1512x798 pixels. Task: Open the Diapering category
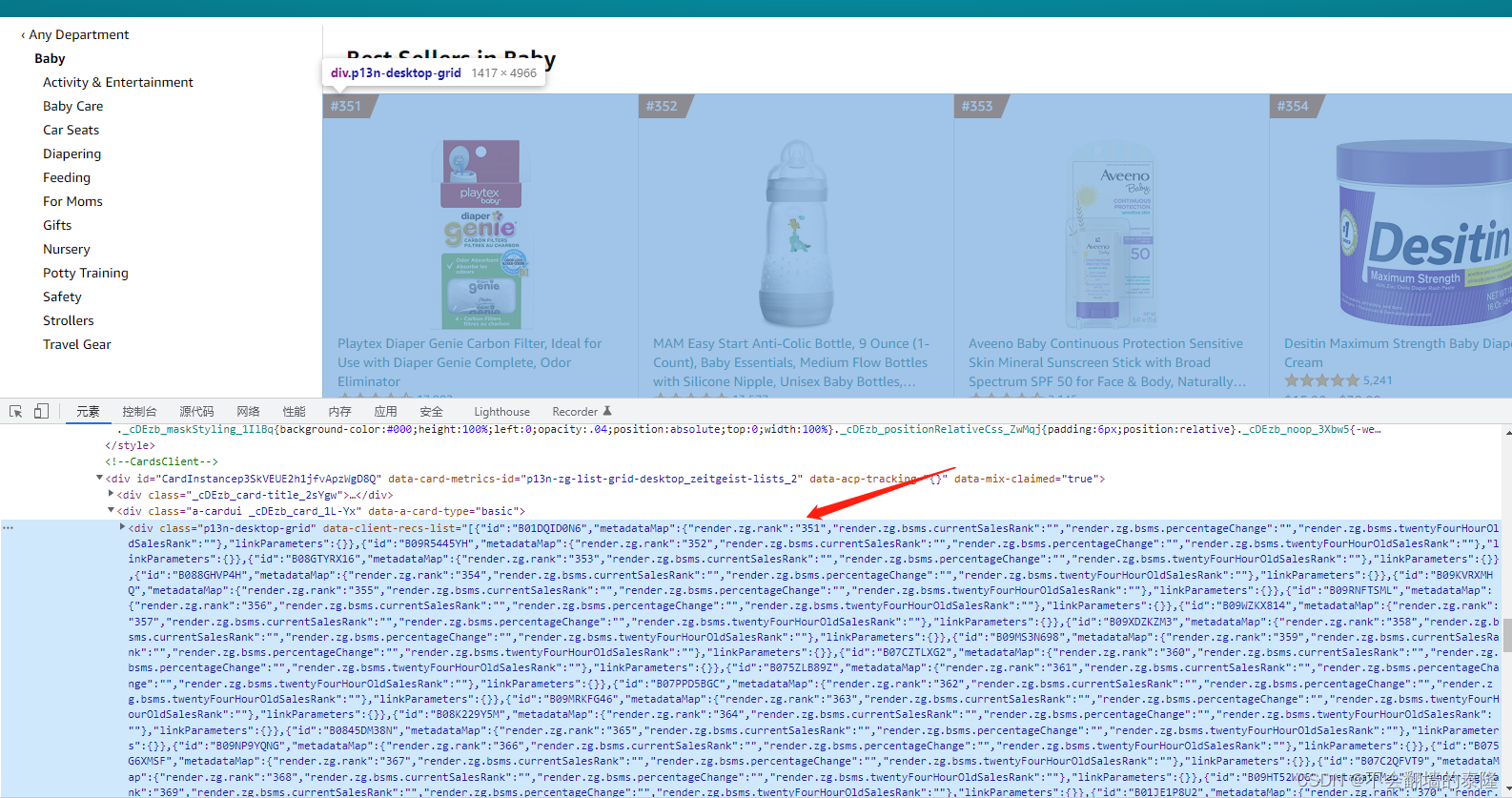pyautogui.click(x=72, y=153)
